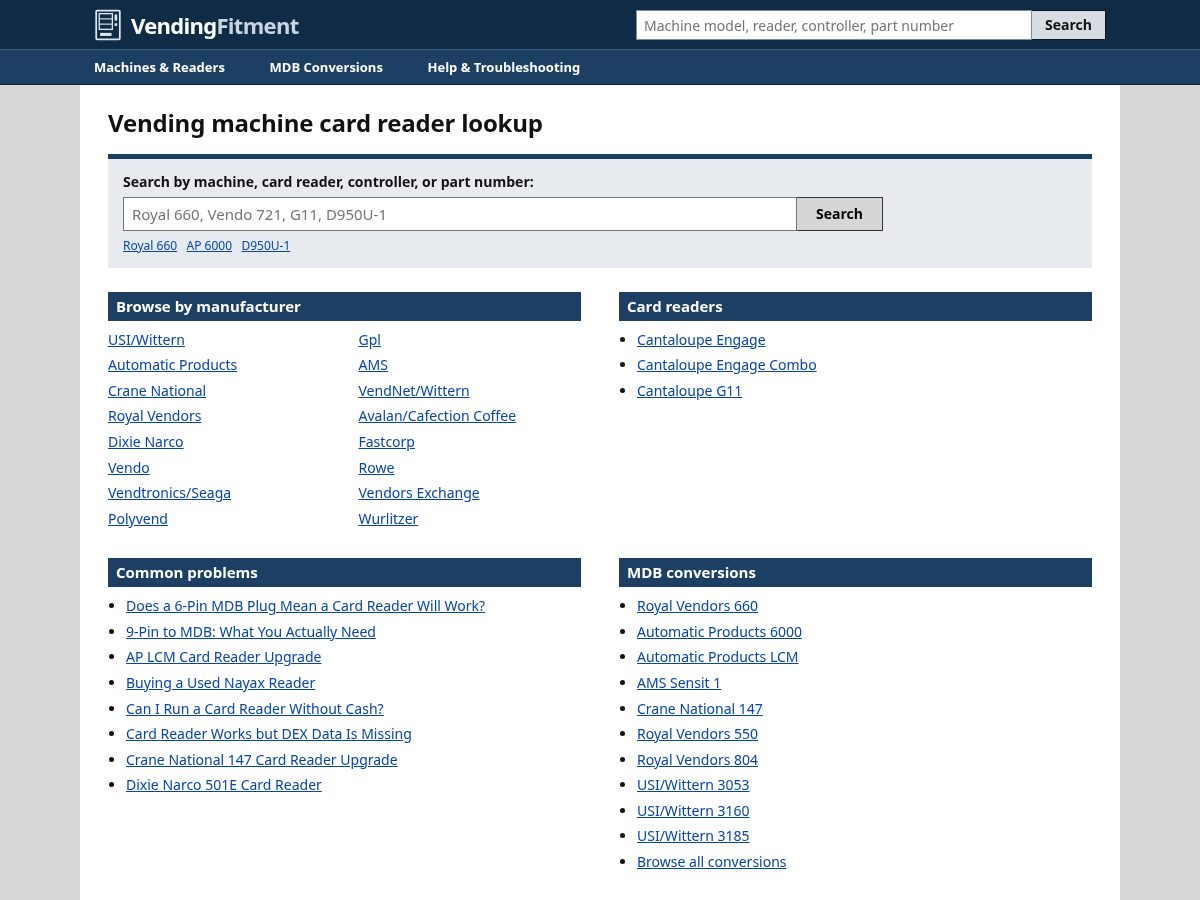Browse Gpl manufacturer

pyautogui.click(x=370, y=340)
